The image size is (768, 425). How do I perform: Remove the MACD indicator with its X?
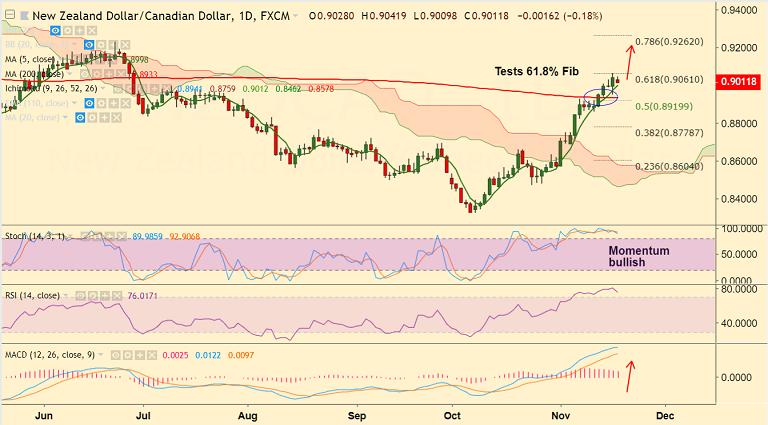(x=152, y=355)
